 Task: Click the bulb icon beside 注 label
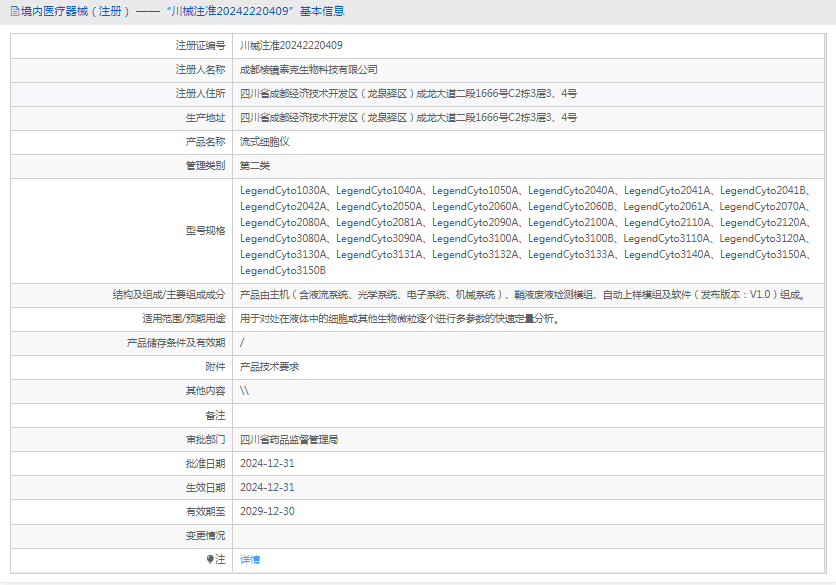(x=210, y=559)
